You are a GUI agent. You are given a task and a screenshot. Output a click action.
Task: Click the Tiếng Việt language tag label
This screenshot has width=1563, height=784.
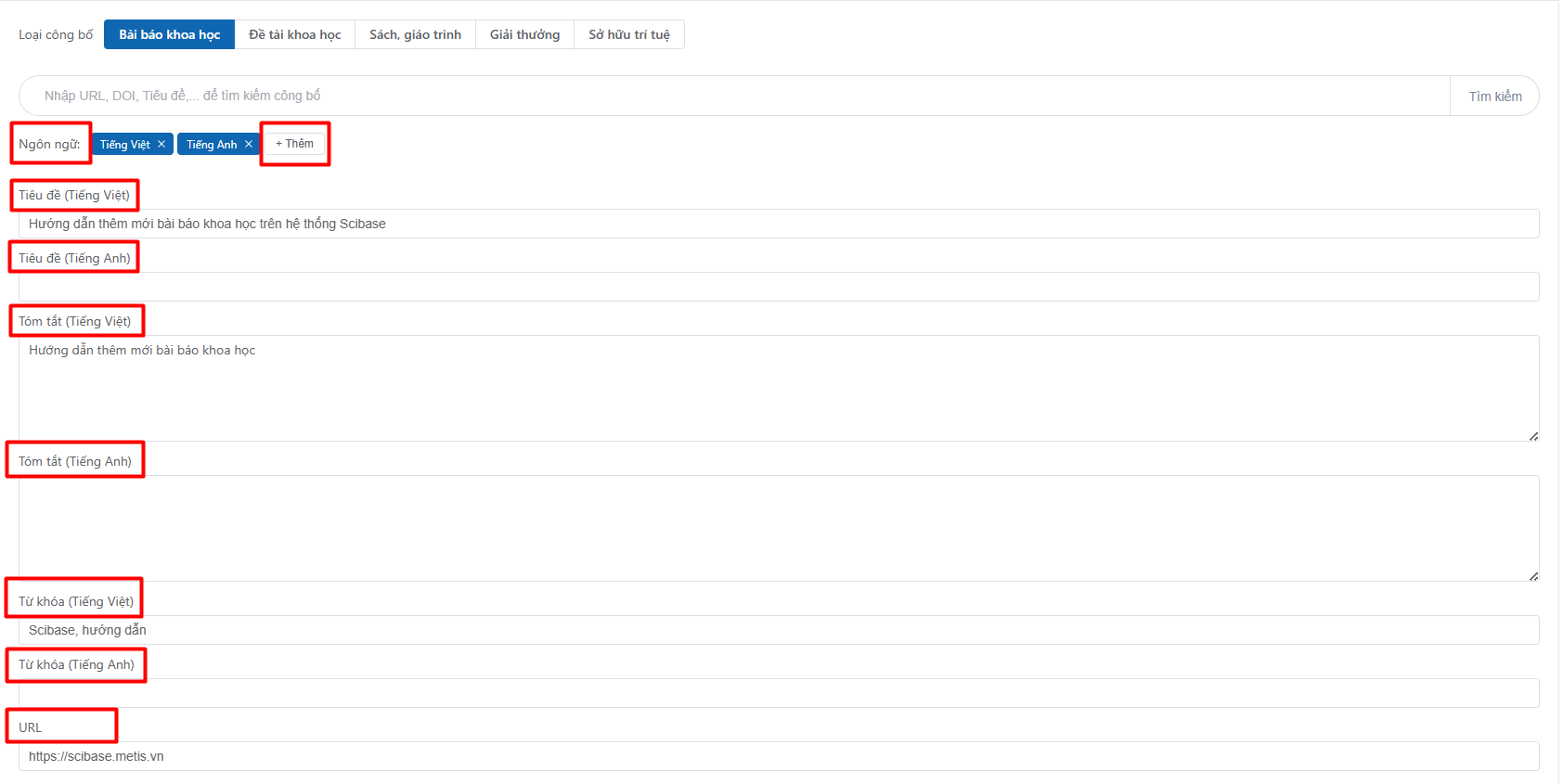tap(125, 145)
